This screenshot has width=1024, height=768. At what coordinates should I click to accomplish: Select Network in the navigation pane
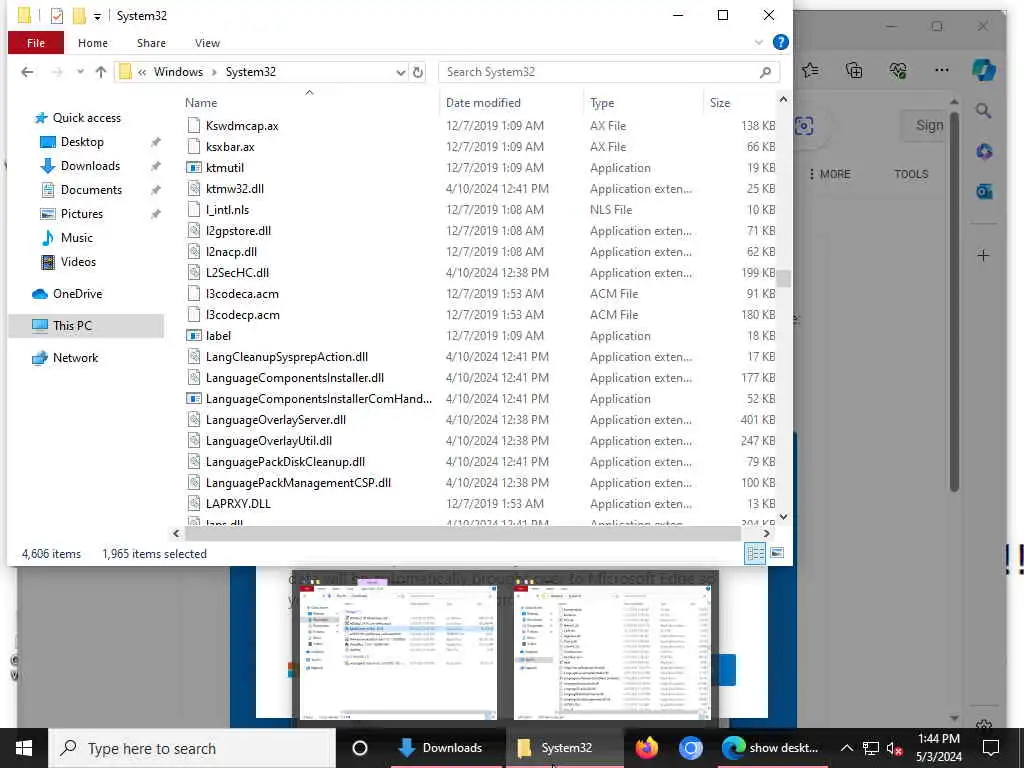pyautogui.click(x=75, y=358)
